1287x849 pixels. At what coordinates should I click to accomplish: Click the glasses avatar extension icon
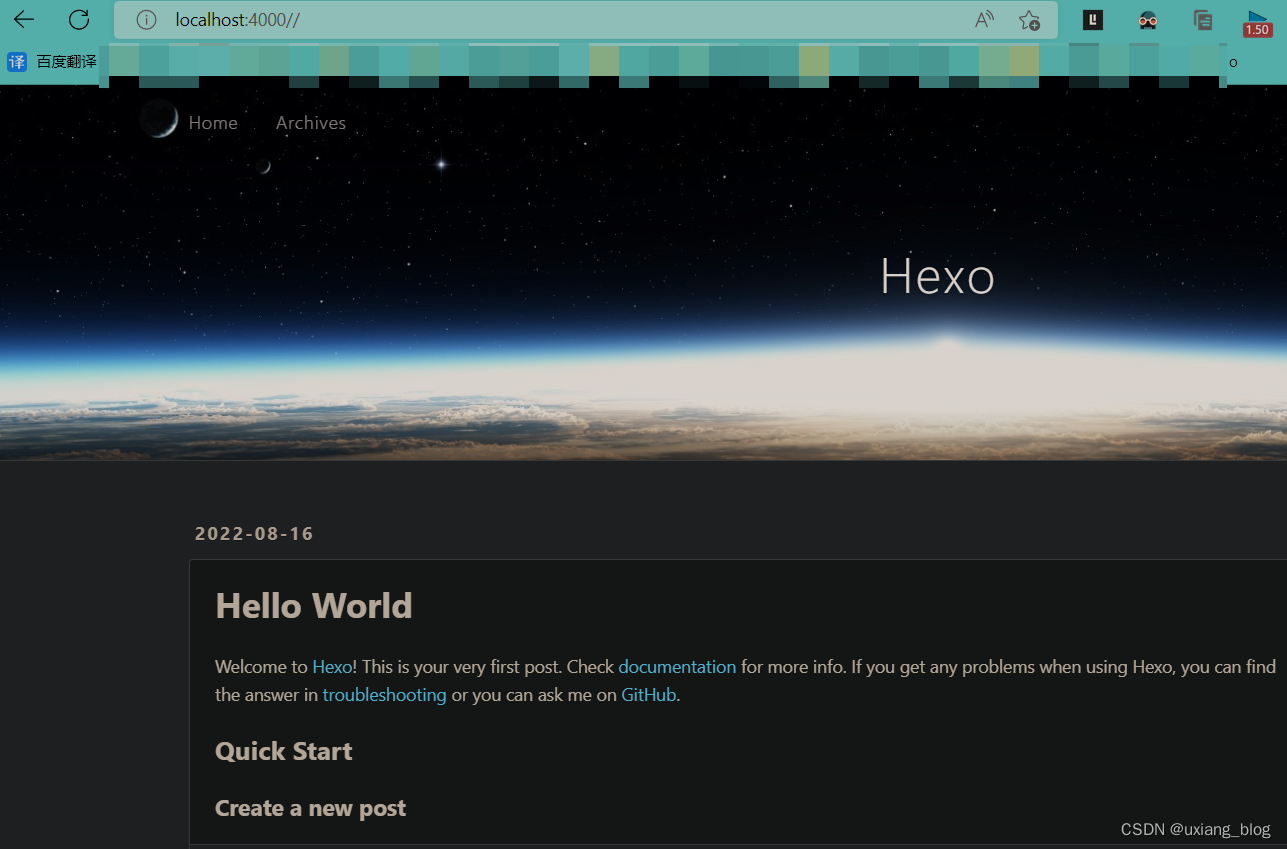coord(1147,20)
